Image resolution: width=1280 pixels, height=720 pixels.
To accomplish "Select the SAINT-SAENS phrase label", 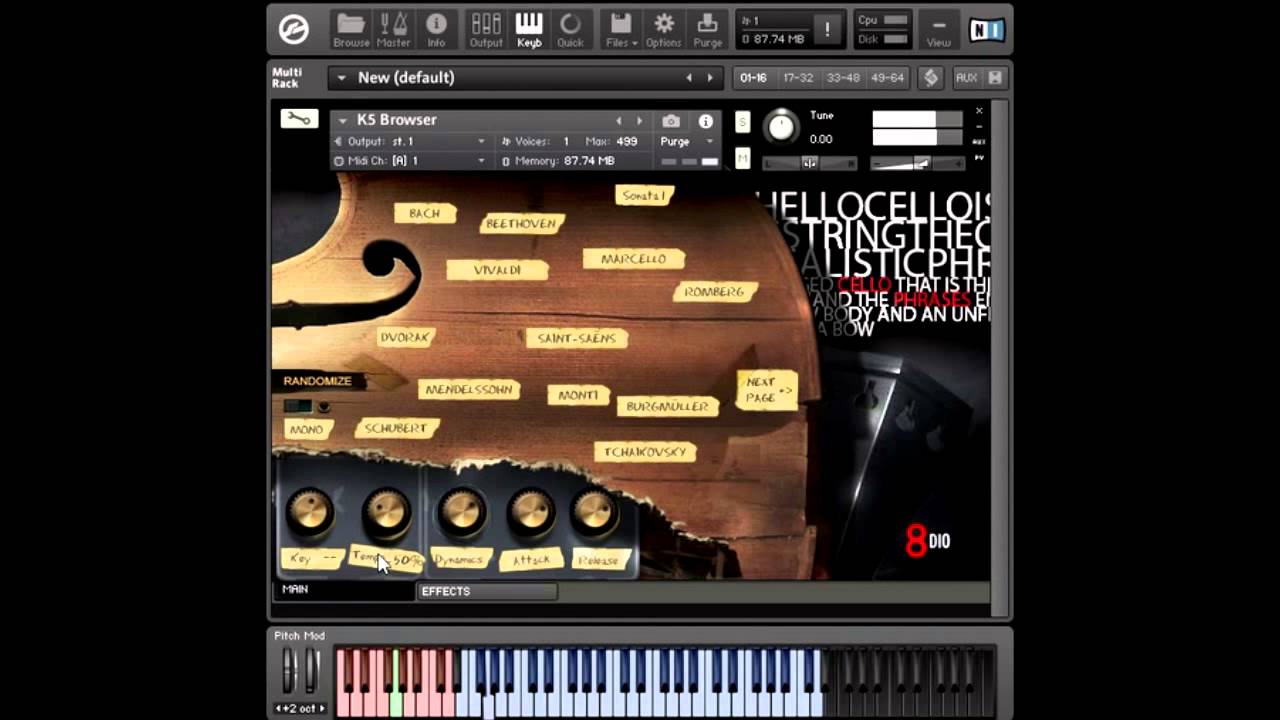I will coord(577,339).
